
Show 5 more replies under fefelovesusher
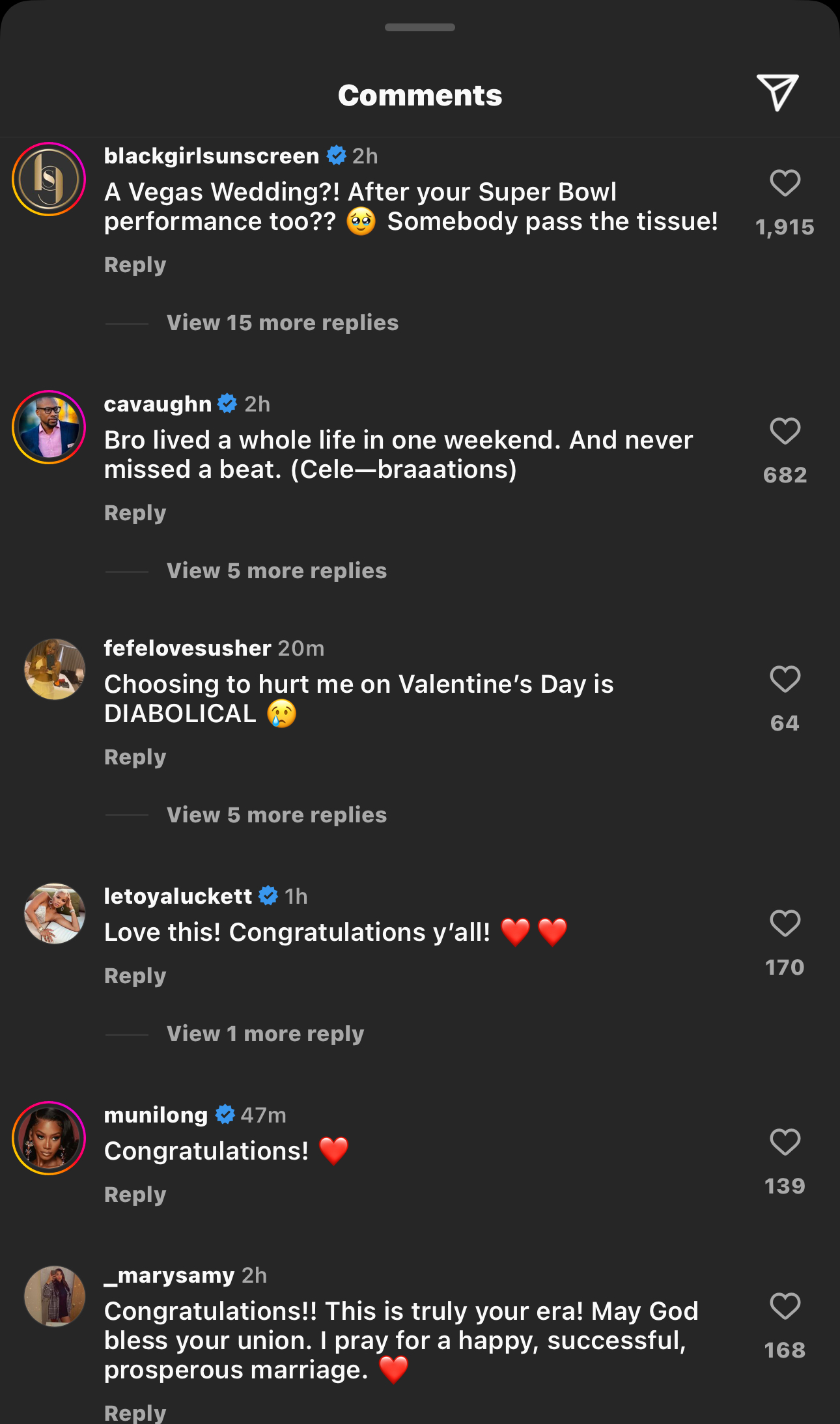click(x=276, y=815)
